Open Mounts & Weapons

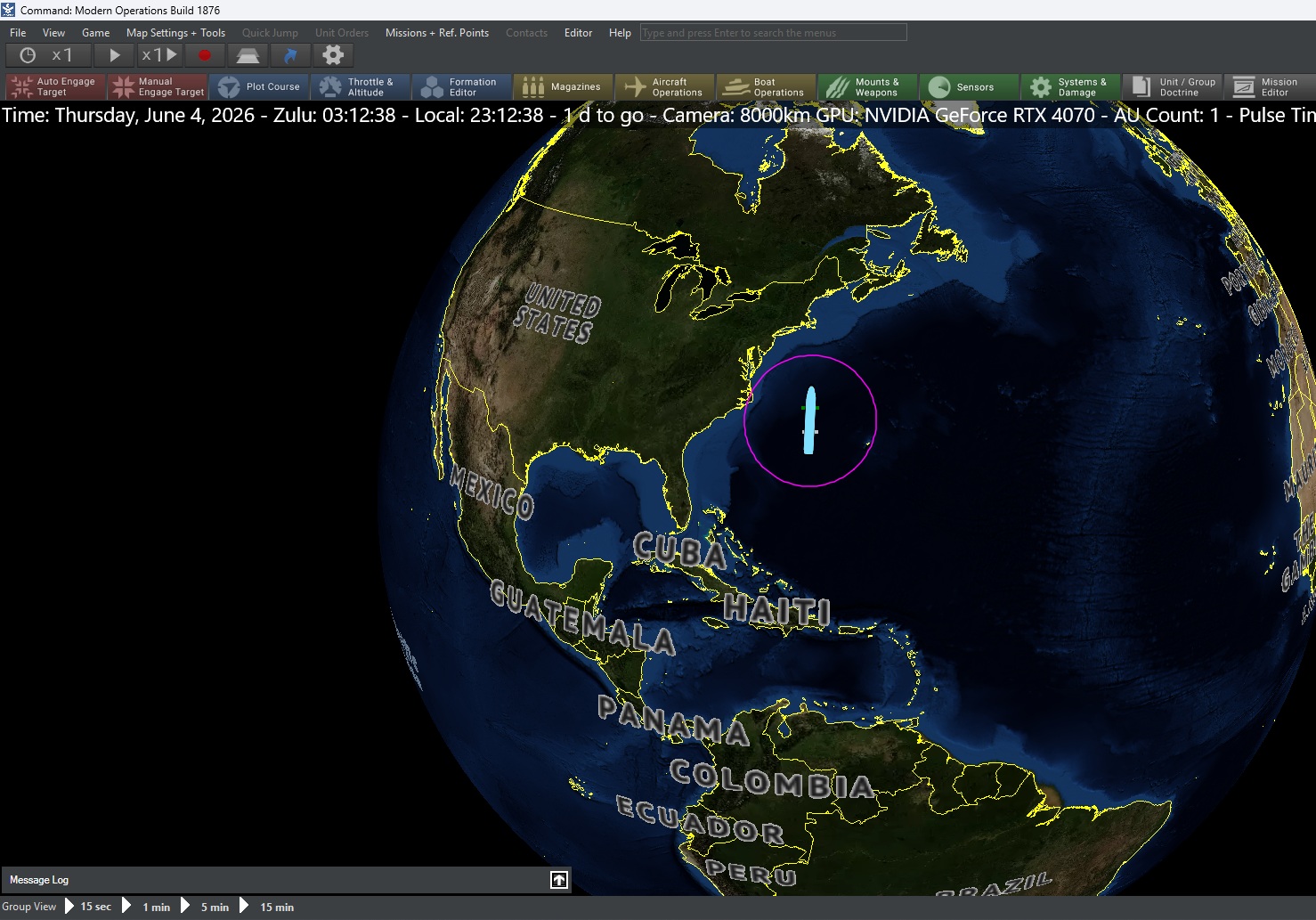[x=868, y=86]
